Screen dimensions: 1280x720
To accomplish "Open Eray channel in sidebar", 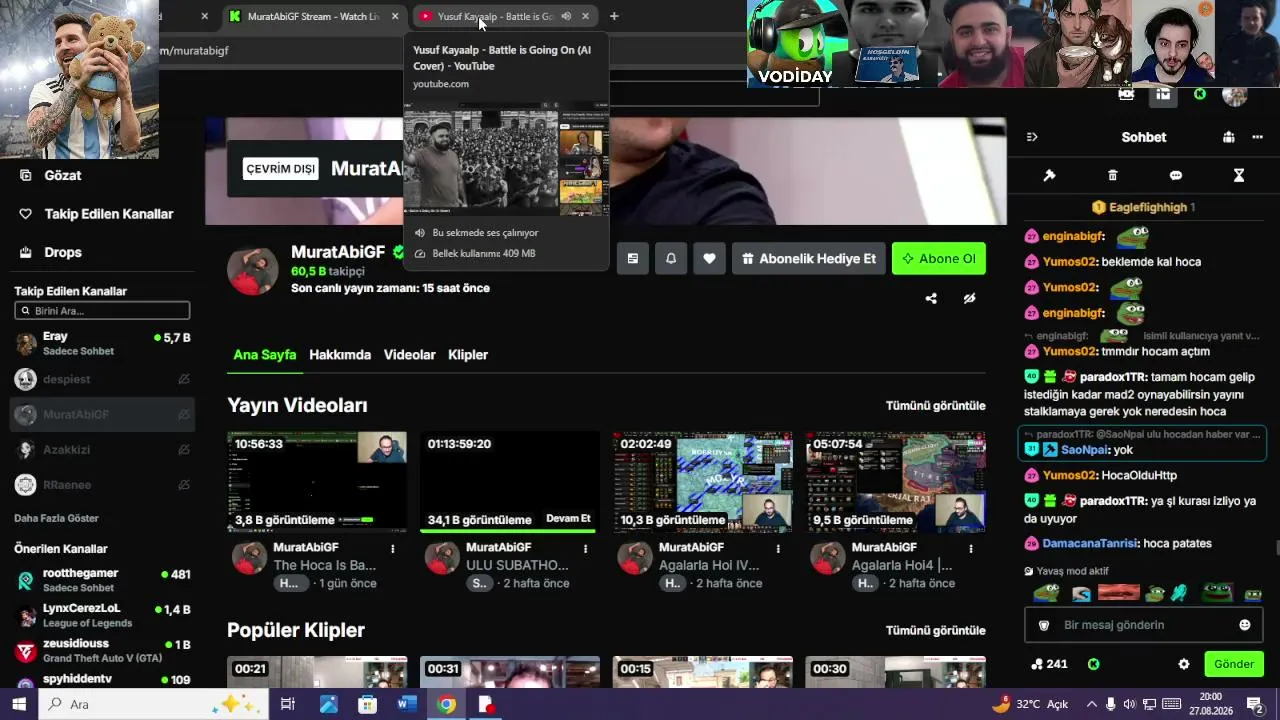I will coord(102,344).
